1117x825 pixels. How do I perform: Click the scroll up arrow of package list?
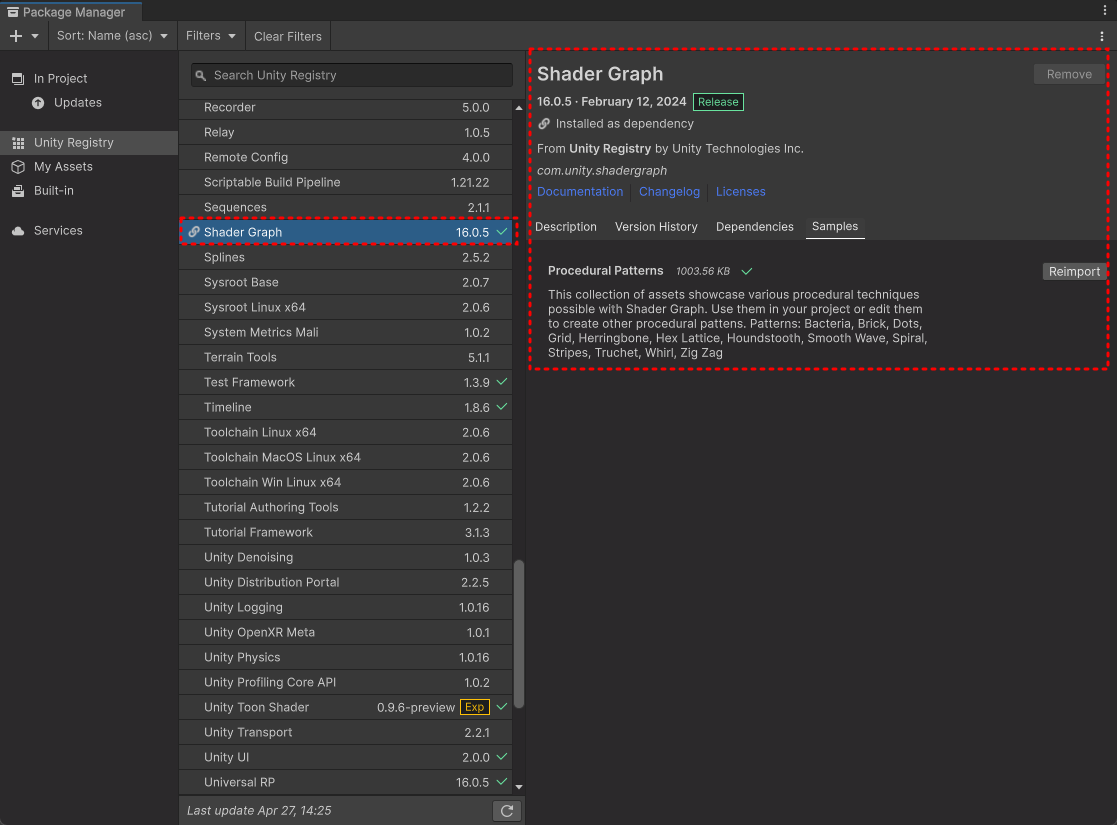pyautogui.click(x=519, y=108)
